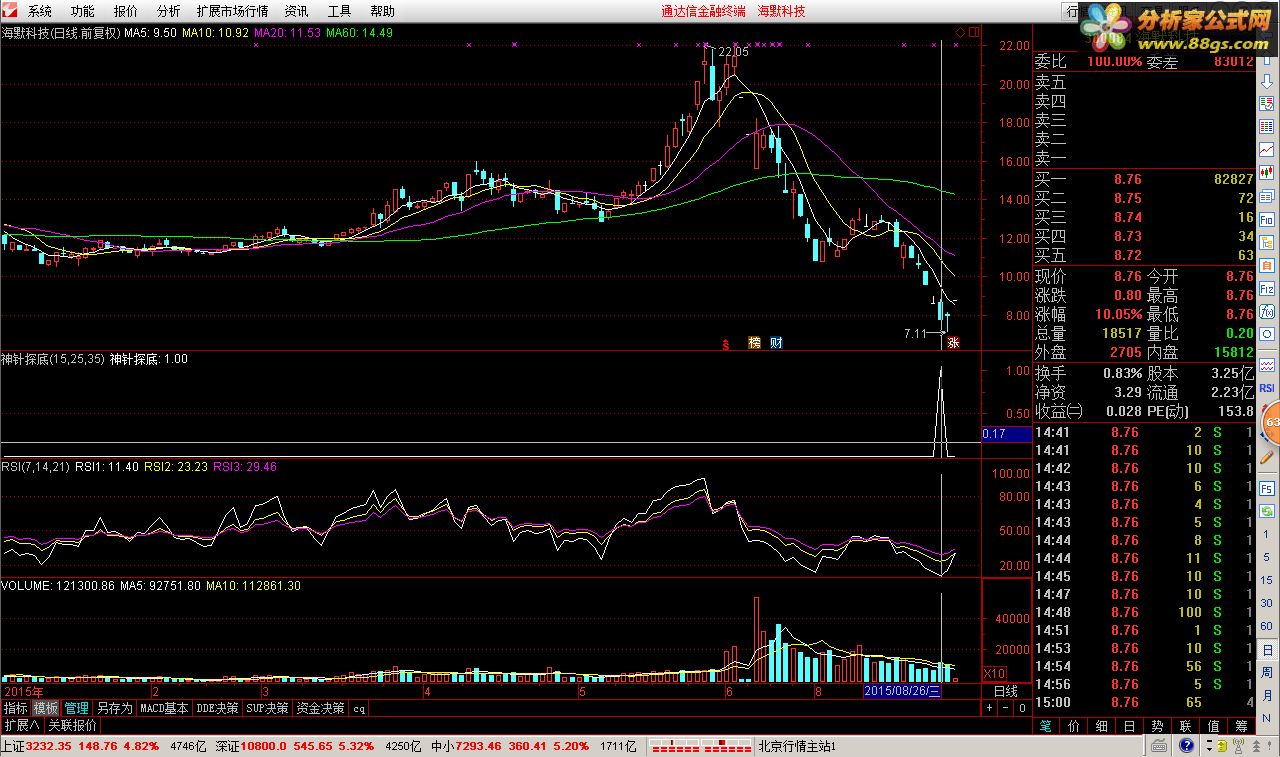Screen dimensions: 1280x757
Task: Open the 扩展市场行情 menu
Action: click(x=232, y=11)
